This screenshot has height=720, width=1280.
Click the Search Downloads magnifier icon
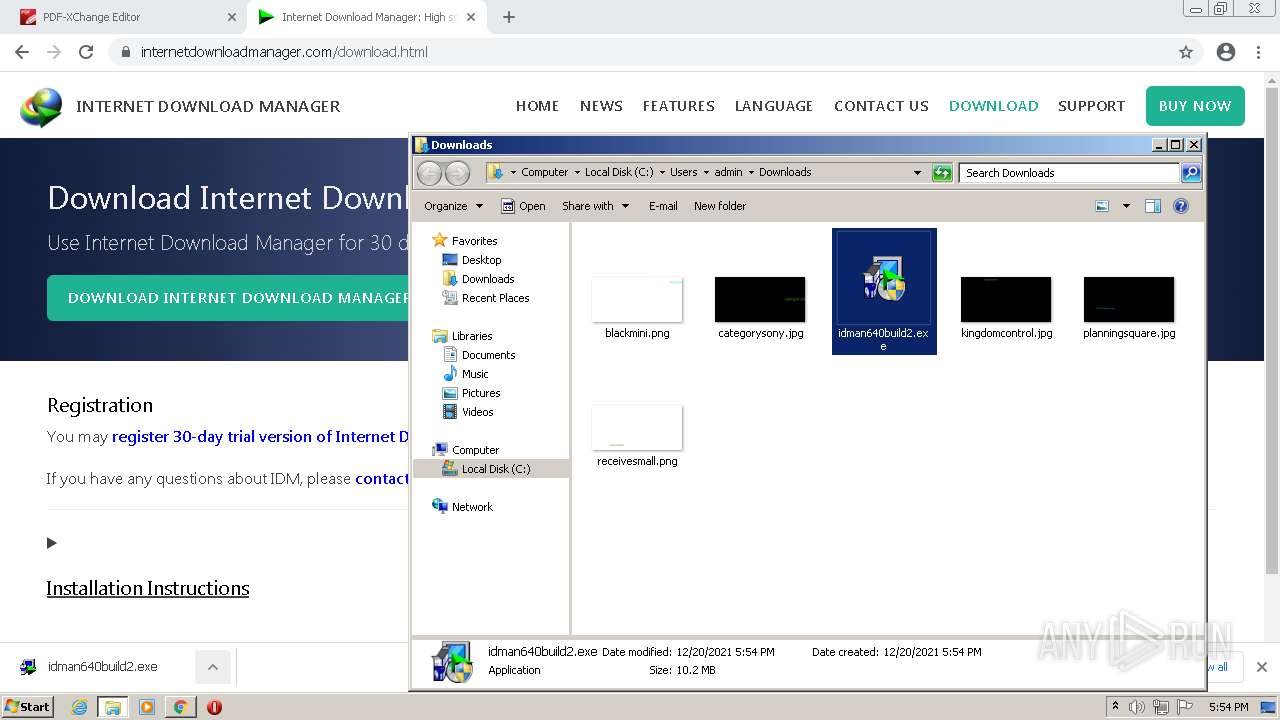(x=1191, y=173)
